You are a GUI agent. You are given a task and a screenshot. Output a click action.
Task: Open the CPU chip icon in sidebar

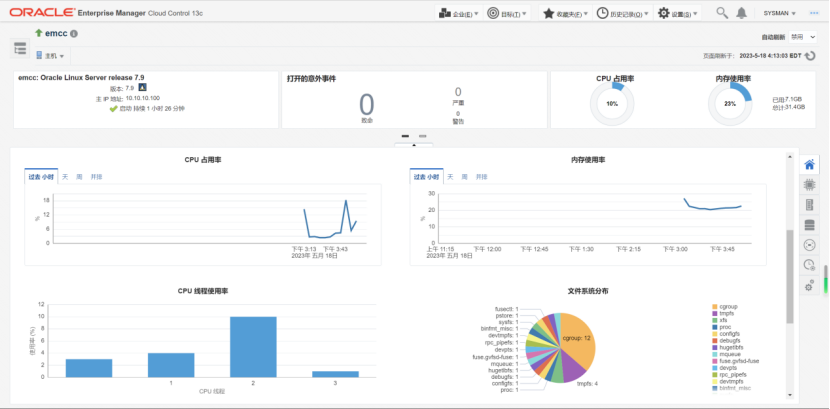[809, 184]
